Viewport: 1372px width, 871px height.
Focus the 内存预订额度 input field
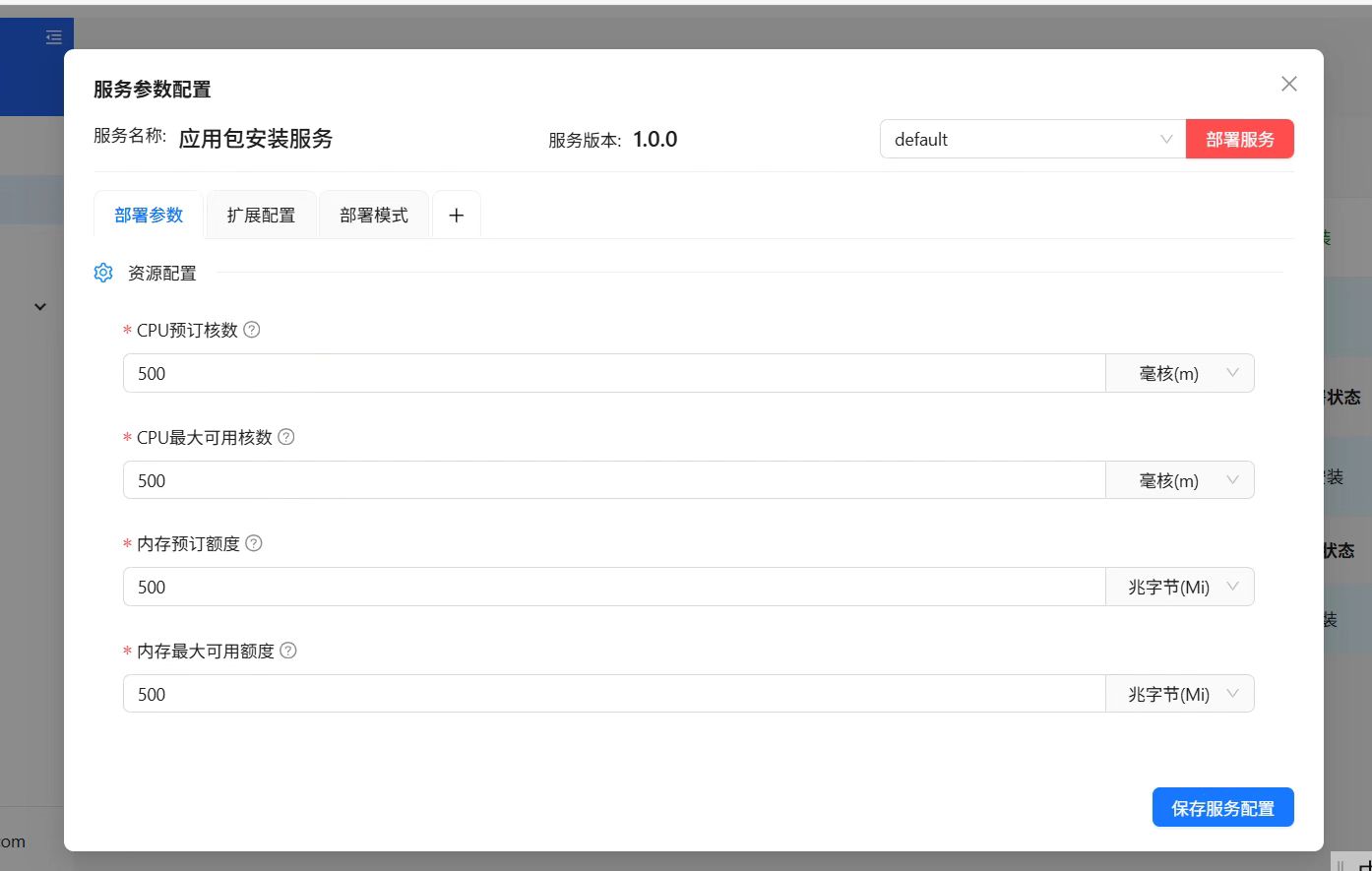(x=614, y=587)
